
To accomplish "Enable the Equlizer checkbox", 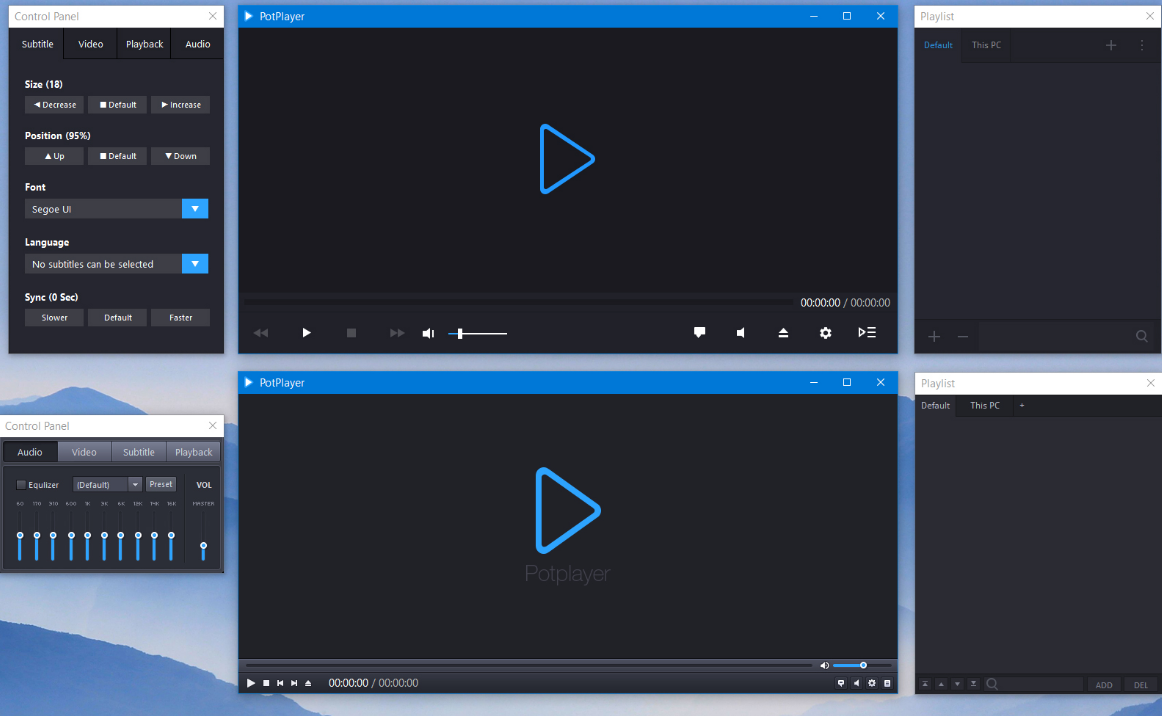I will 21,485.
